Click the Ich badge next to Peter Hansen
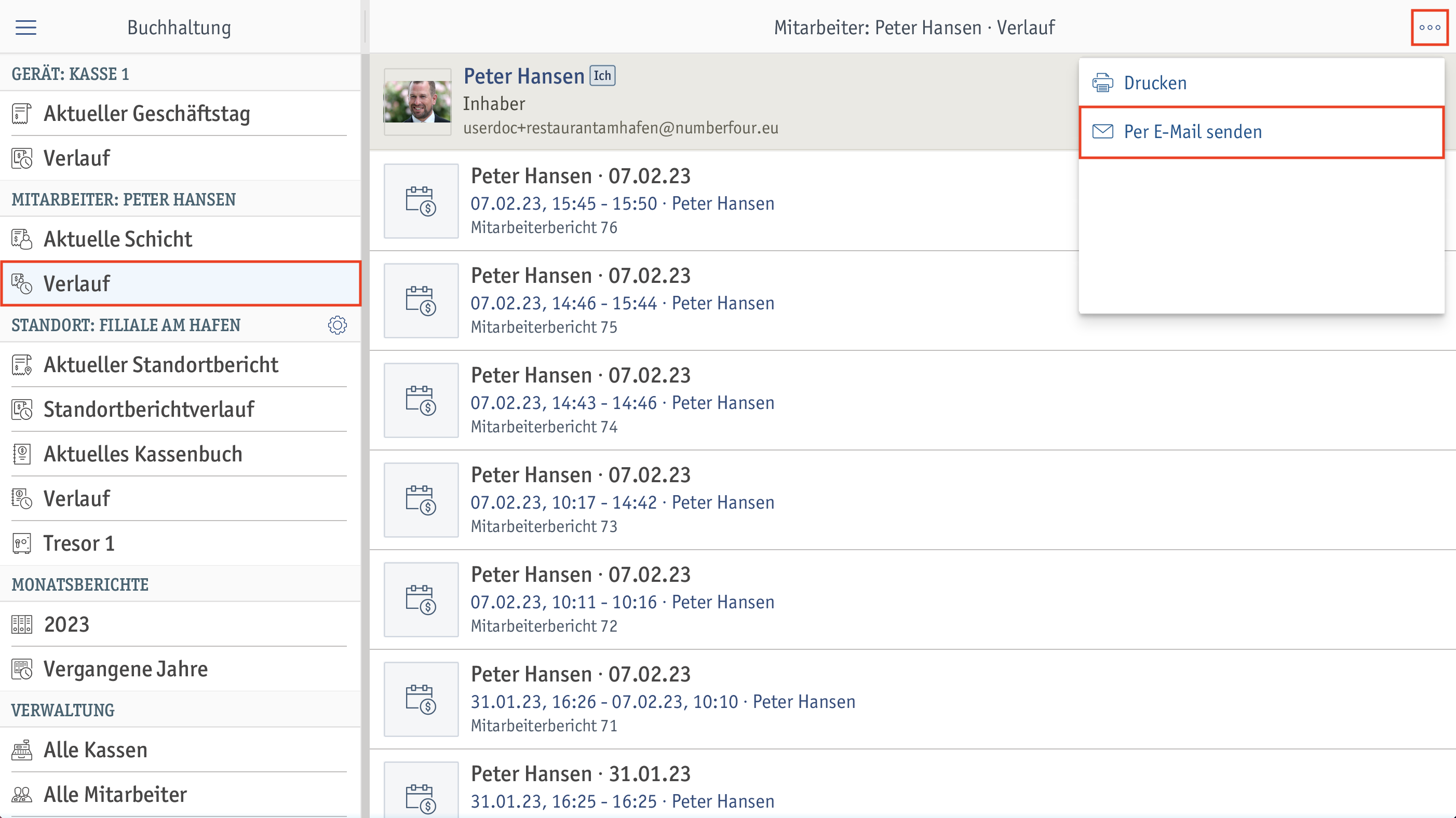Image resolution: width=1456 pixels, height=818 pixels. 602,76
